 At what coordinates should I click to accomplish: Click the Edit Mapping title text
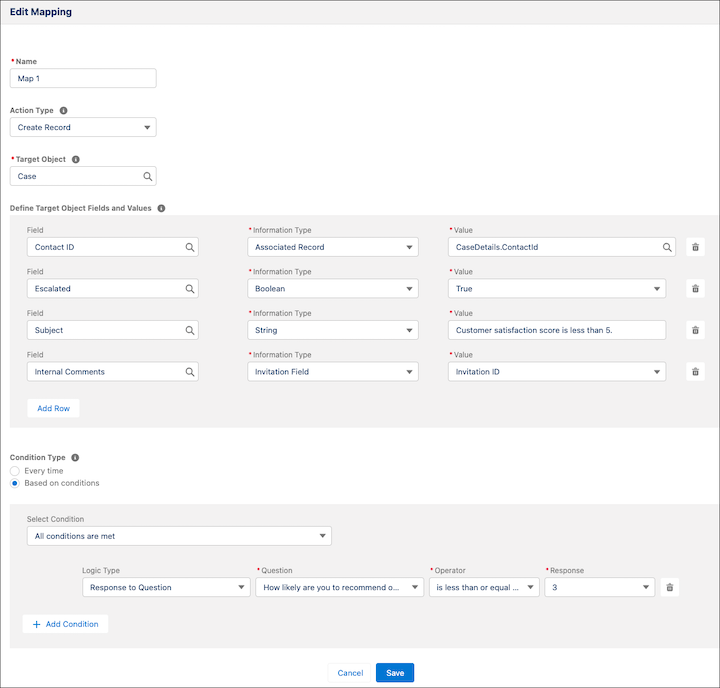(41, 12)
